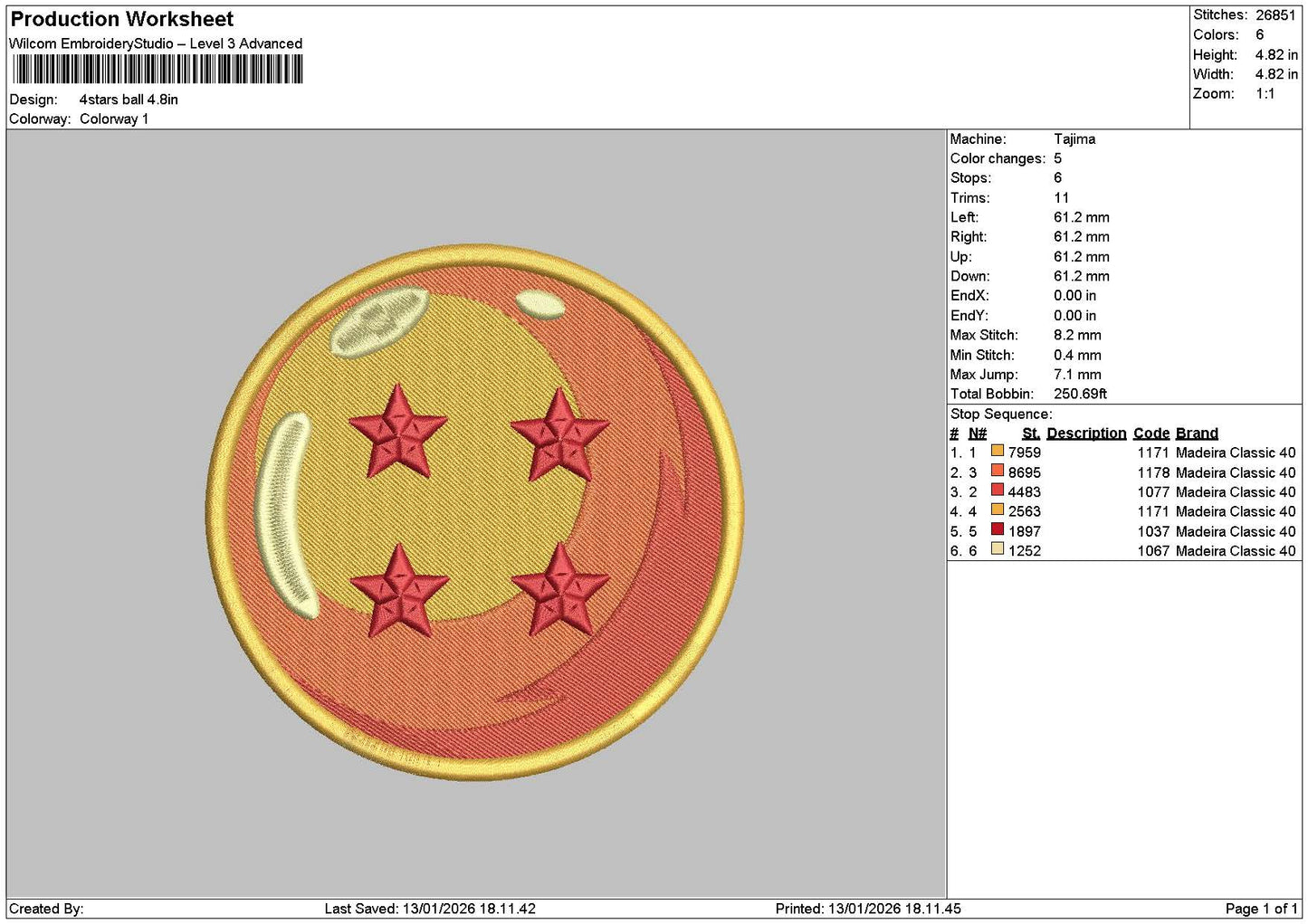This screenshot has height=924, width=1308.
Task: Click the 'Stop Sequence:' heading
Action: click(x=1001, y=414)
